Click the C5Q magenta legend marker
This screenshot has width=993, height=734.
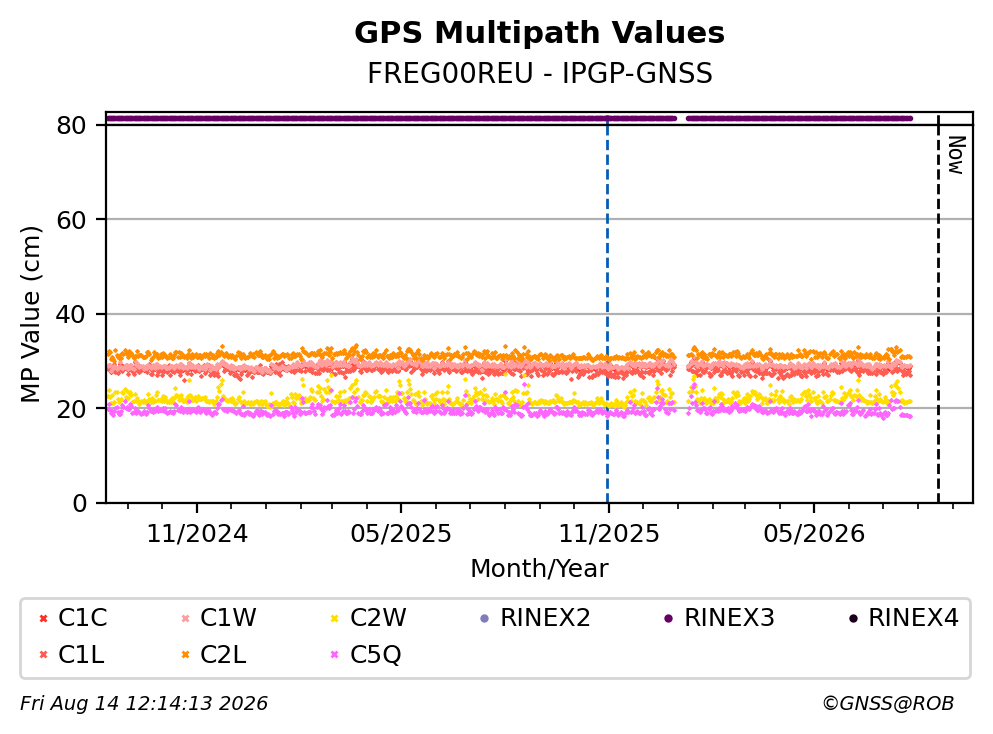(x=335, y=655)
